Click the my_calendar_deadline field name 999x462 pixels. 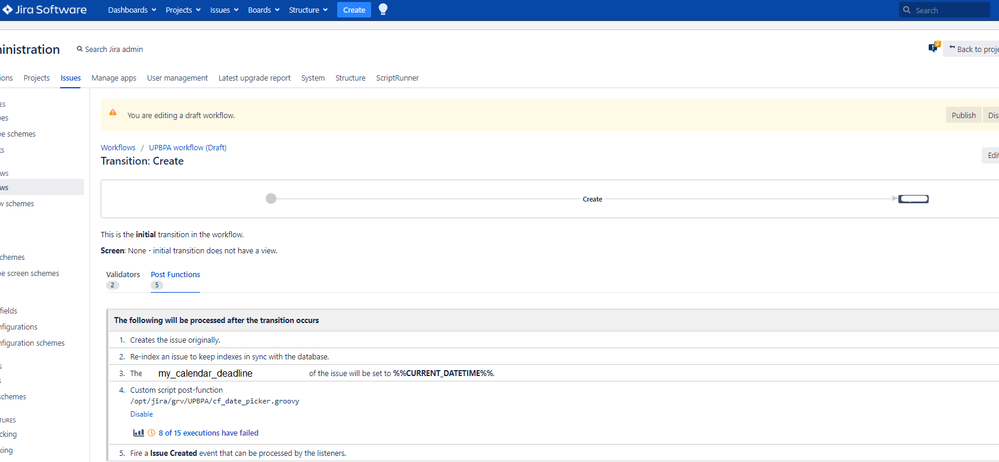click(206, 373)
